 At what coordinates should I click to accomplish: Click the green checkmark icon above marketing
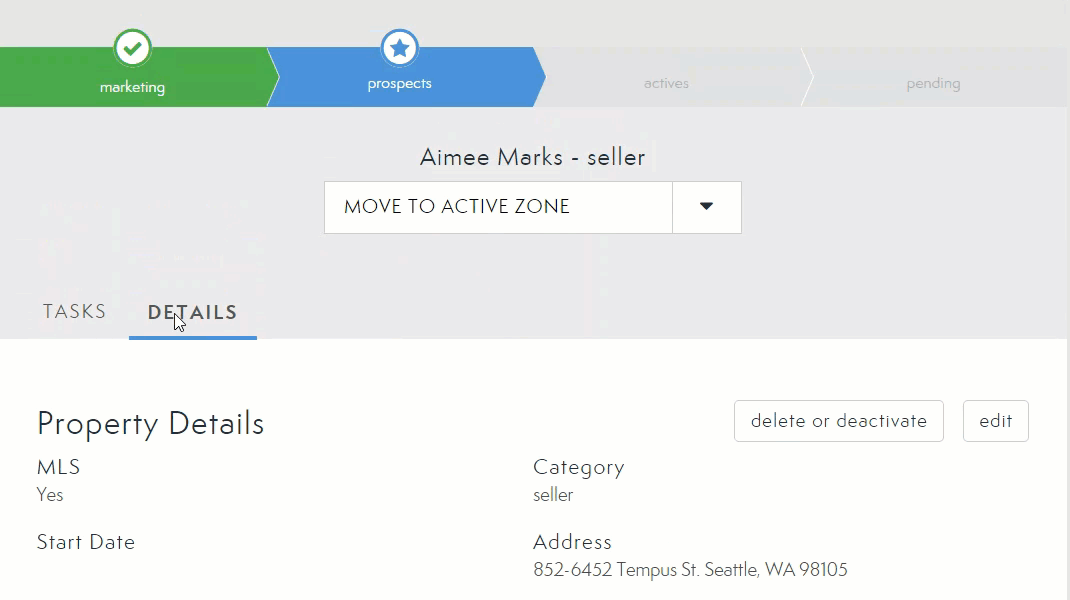coord(132,47)
